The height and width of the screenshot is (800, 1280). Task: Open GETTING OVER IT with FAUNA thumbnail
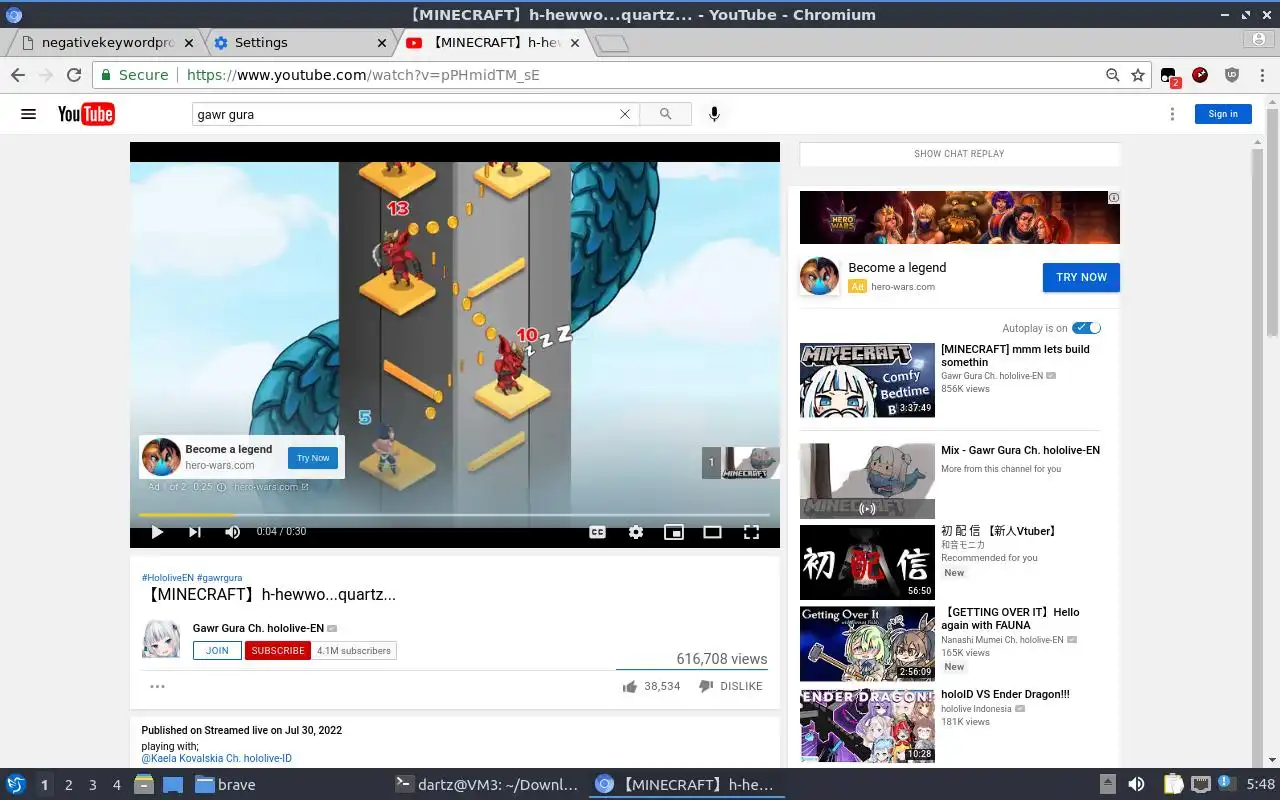point(867,643)
